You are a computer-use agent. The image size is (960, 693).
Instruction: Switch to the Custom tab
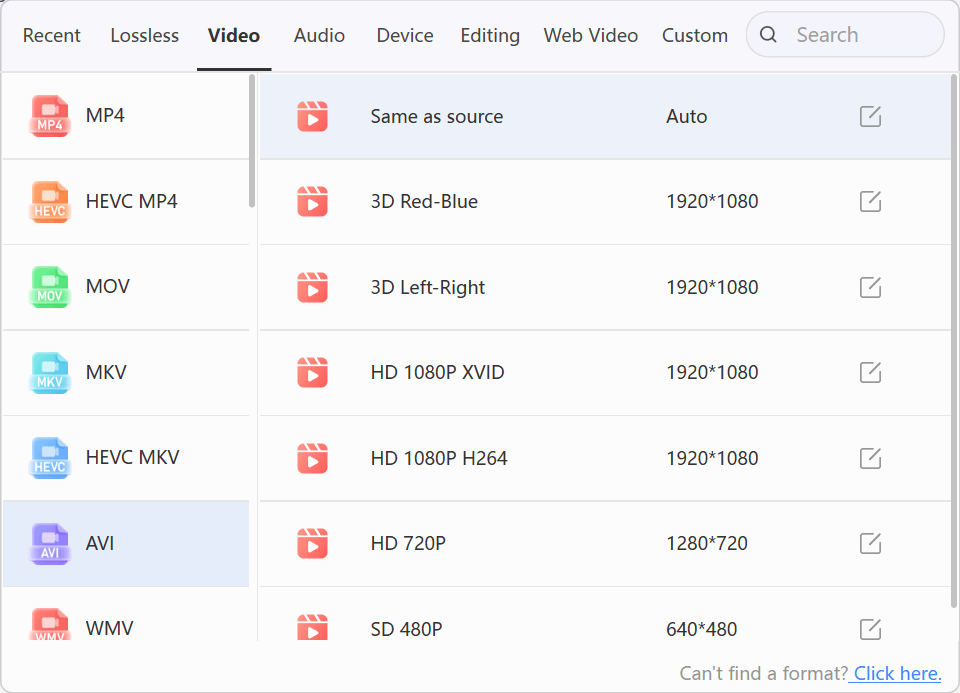coord(695,36)
